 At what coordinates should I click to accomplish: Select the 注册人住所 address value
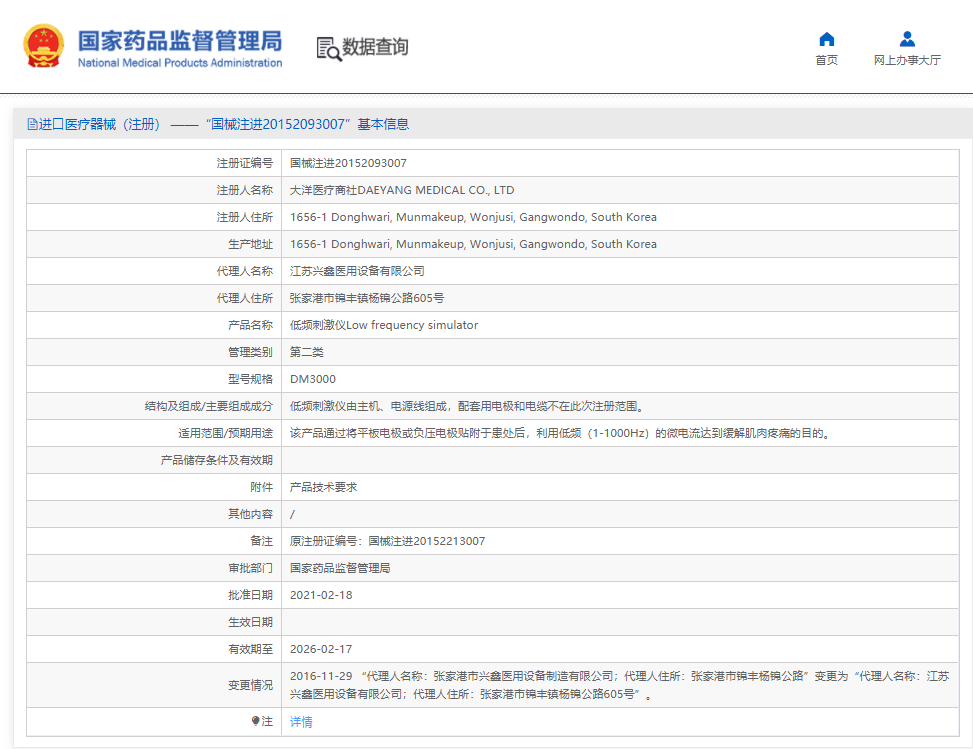[473, 217]
